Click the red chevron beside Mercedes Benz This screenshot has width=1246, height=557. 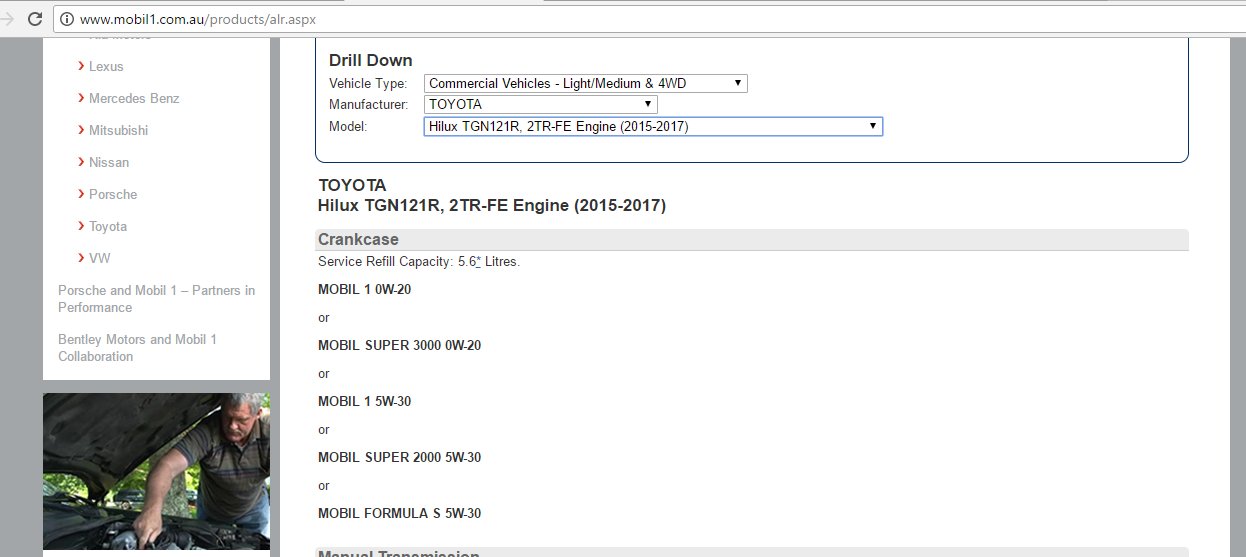(x=80, y=98)
